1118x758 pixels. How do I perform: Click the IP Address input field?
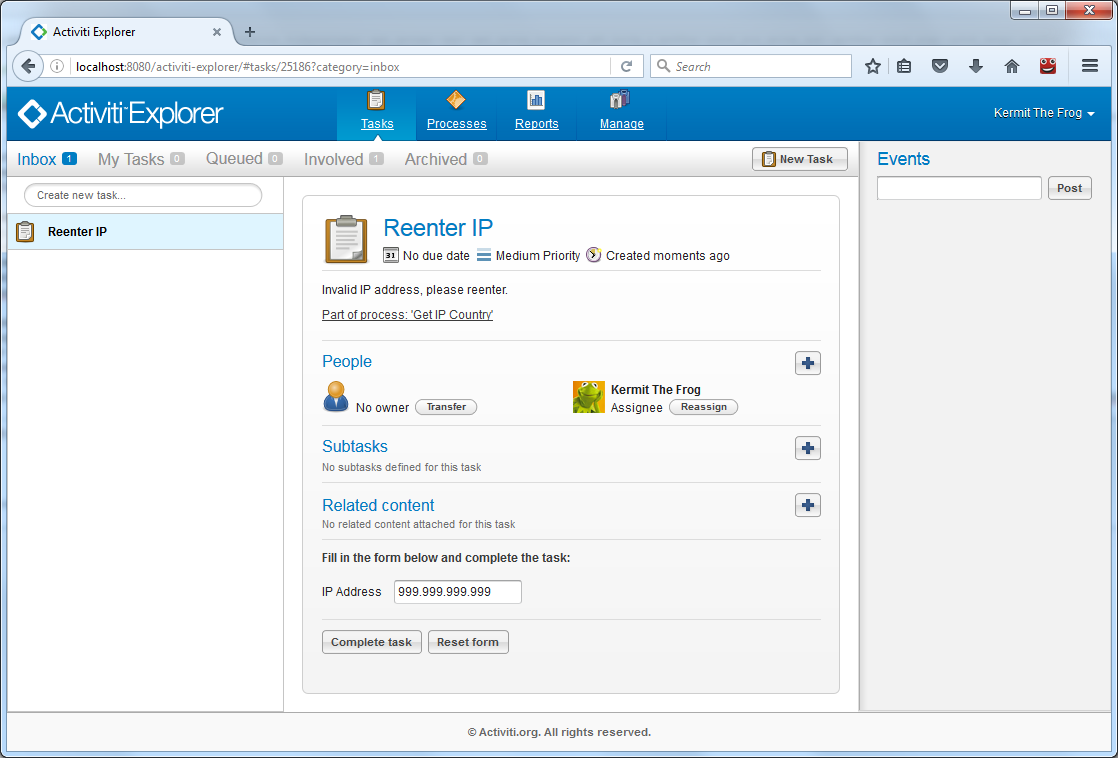(x=457, y=592)
